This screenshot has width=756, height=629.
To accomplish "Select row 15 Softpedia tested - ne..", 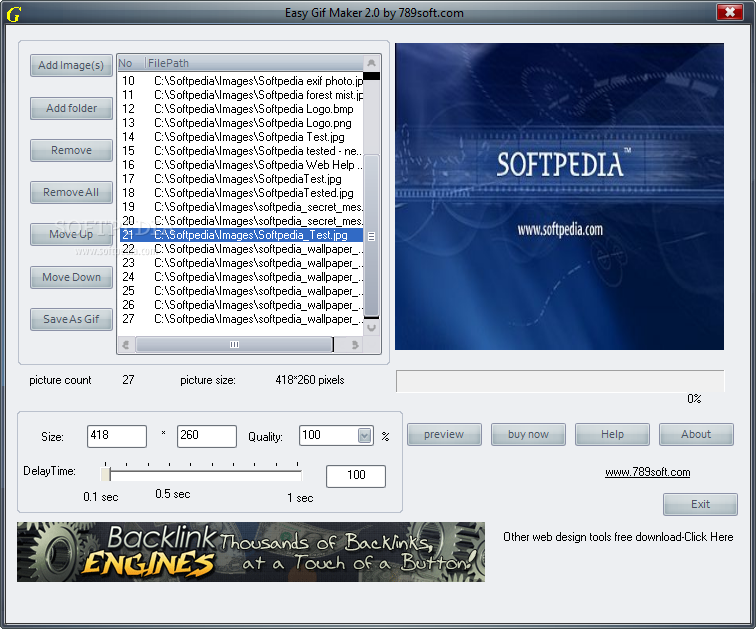I will (x=241, y=151).
